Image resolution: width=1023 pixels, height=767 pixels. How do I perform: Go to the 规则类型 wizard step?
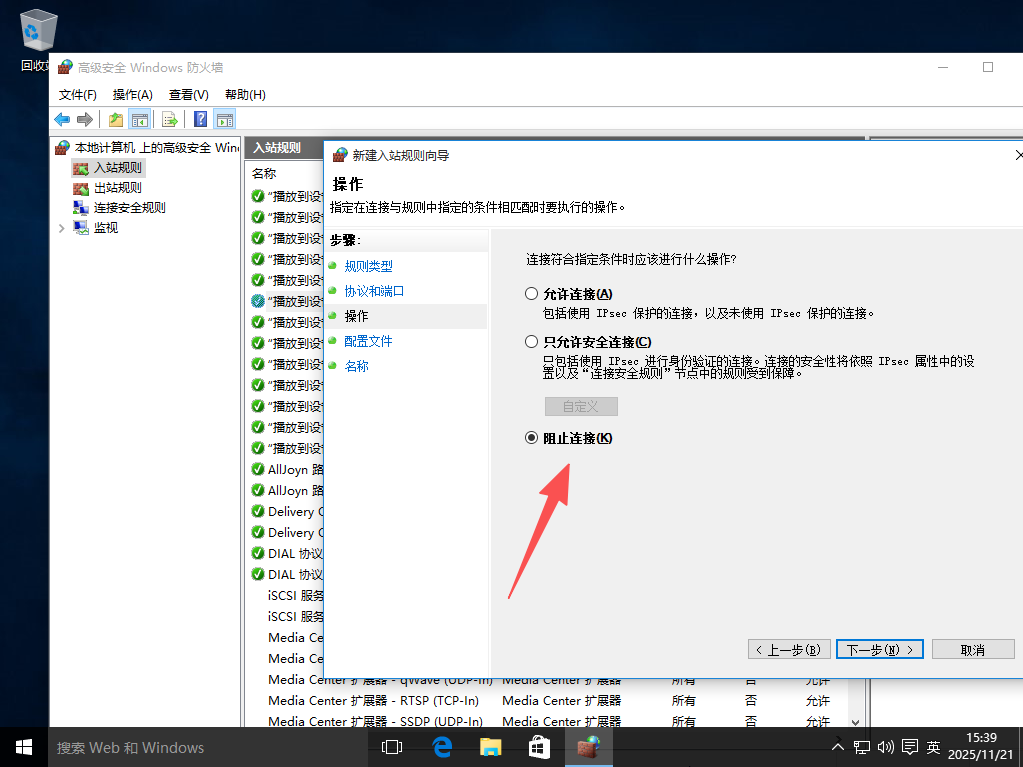(x=369, y=266)
